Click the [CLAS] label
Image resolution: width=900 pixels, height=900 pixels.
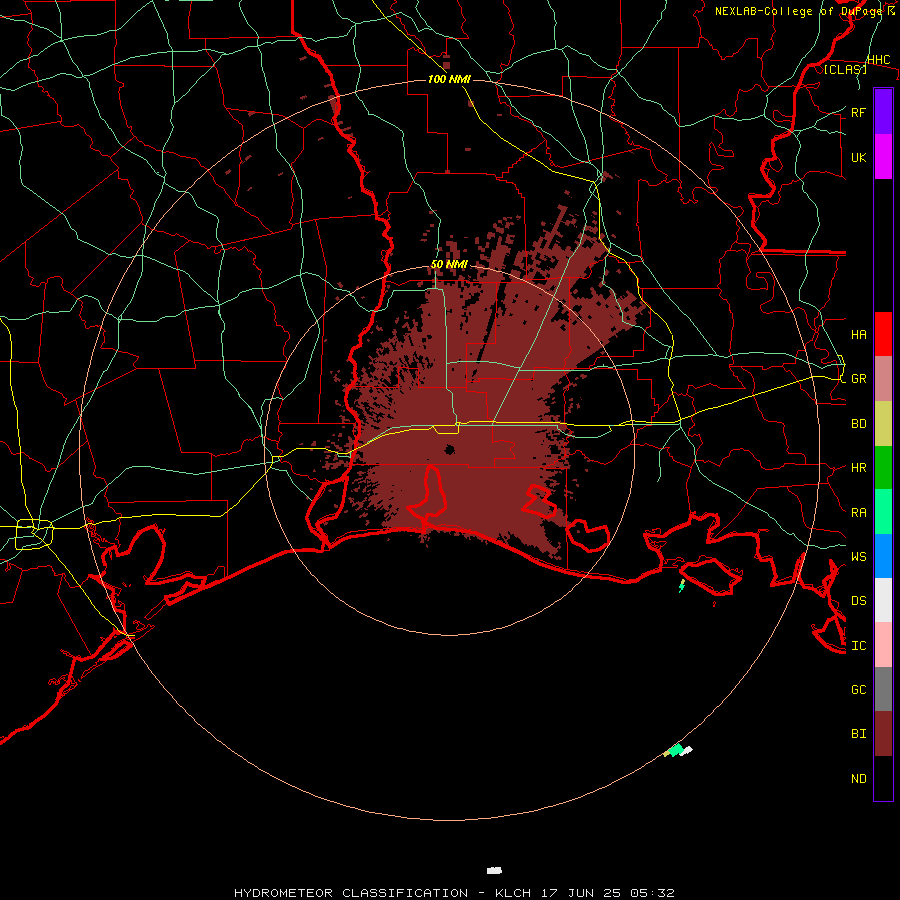(845, 69)
